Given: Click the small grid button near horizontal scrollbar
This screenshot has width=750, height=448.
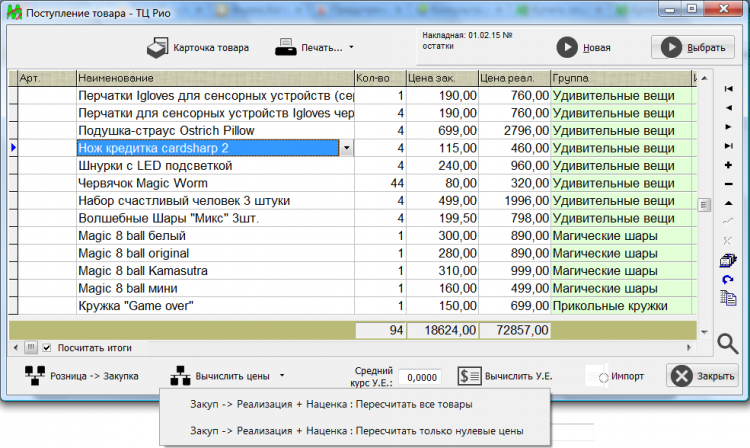Looking at the screenshot, I should pos(31,348).
